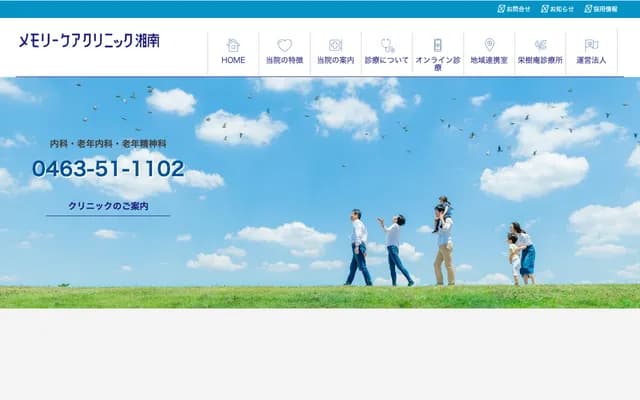The image size is (640, 400).
Task: Open the 採用情報 link in top bar
Action: (601, 9)
